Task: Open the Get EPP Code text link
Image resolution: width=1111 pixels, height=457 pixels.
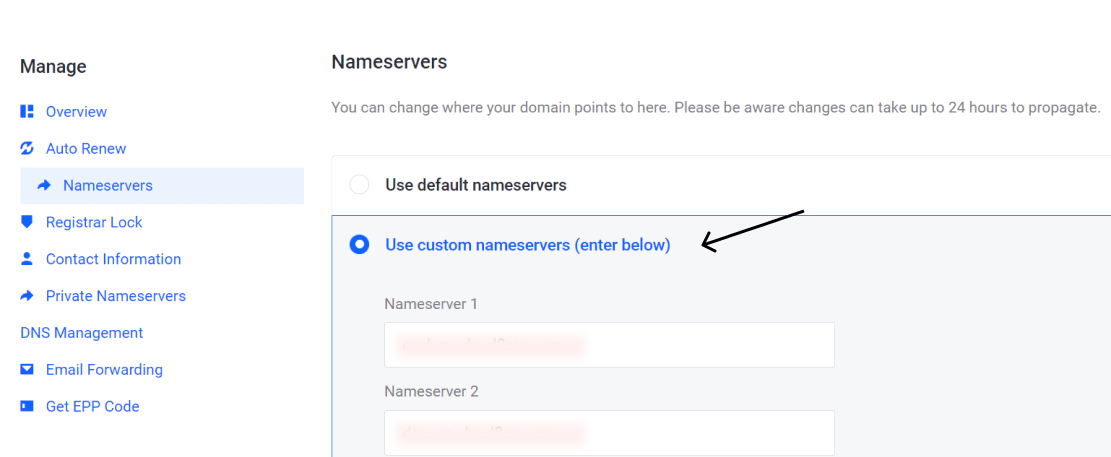Action: coord(92,407)
